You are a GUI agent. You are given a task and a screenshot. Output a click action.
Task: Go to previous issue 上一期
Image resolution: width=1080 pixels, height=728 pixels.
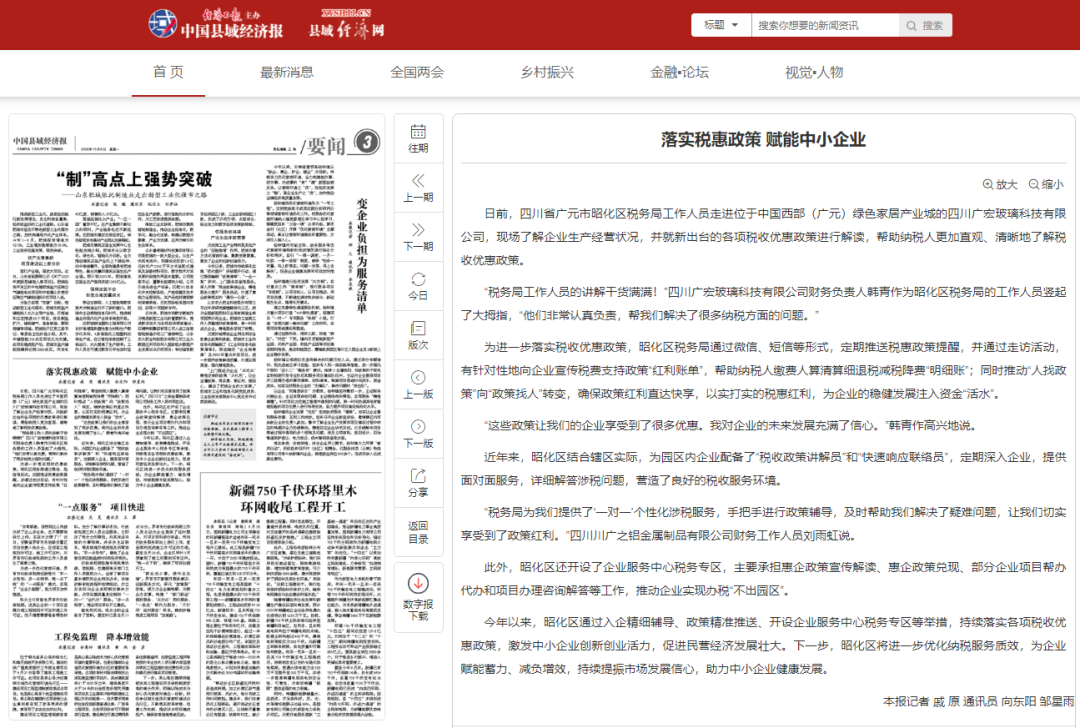coord(418,188)
